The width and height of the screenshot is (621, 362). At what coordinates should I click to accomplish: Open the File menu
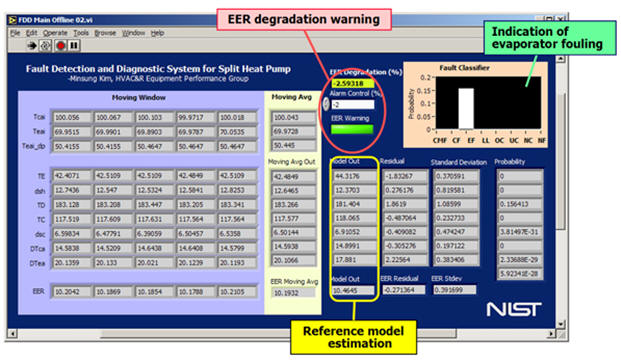tap(15, 33)
